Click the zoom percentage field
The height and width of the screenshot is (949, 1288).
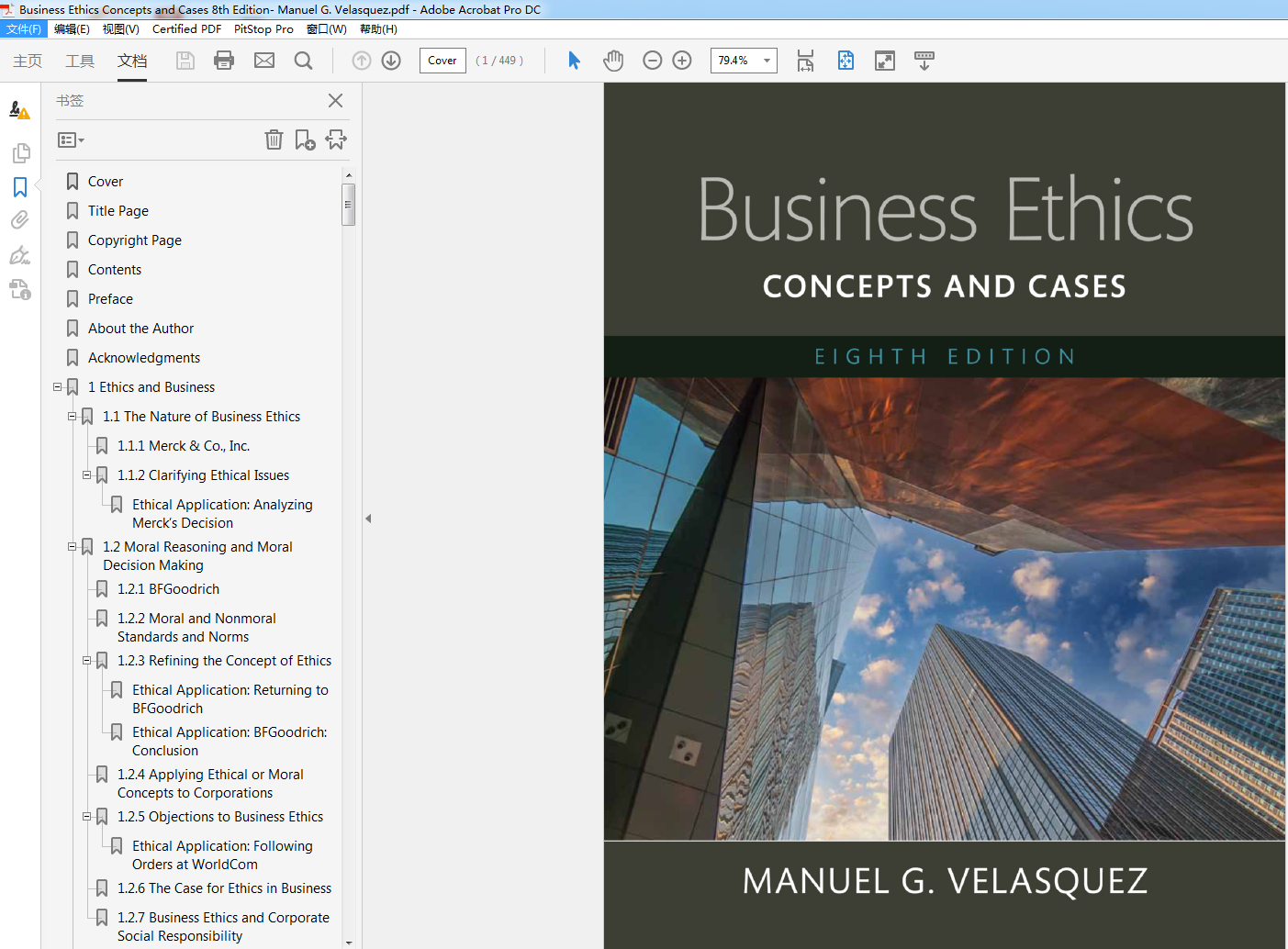click(734, 61)
